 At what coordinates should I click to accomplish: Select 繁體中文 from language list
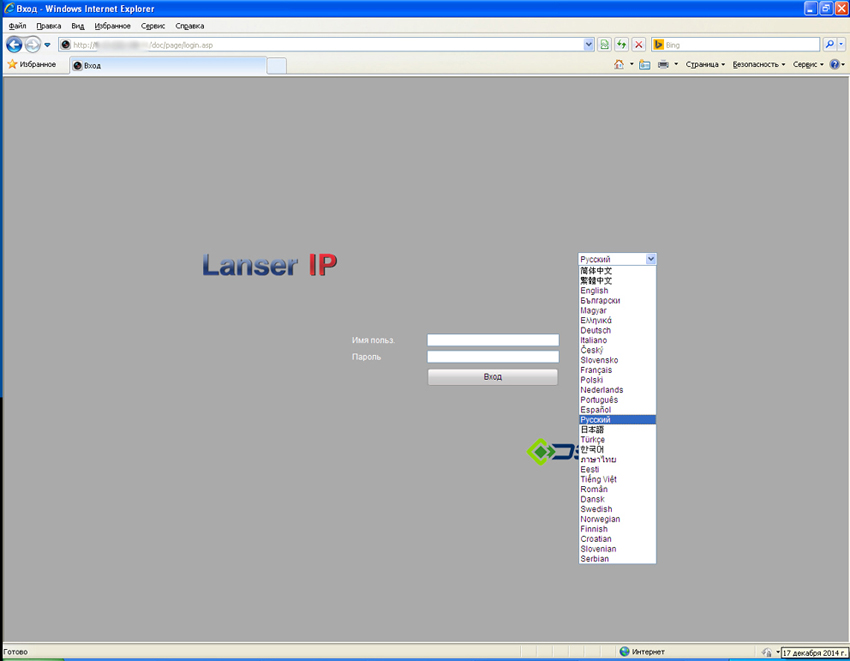(617, 280)
